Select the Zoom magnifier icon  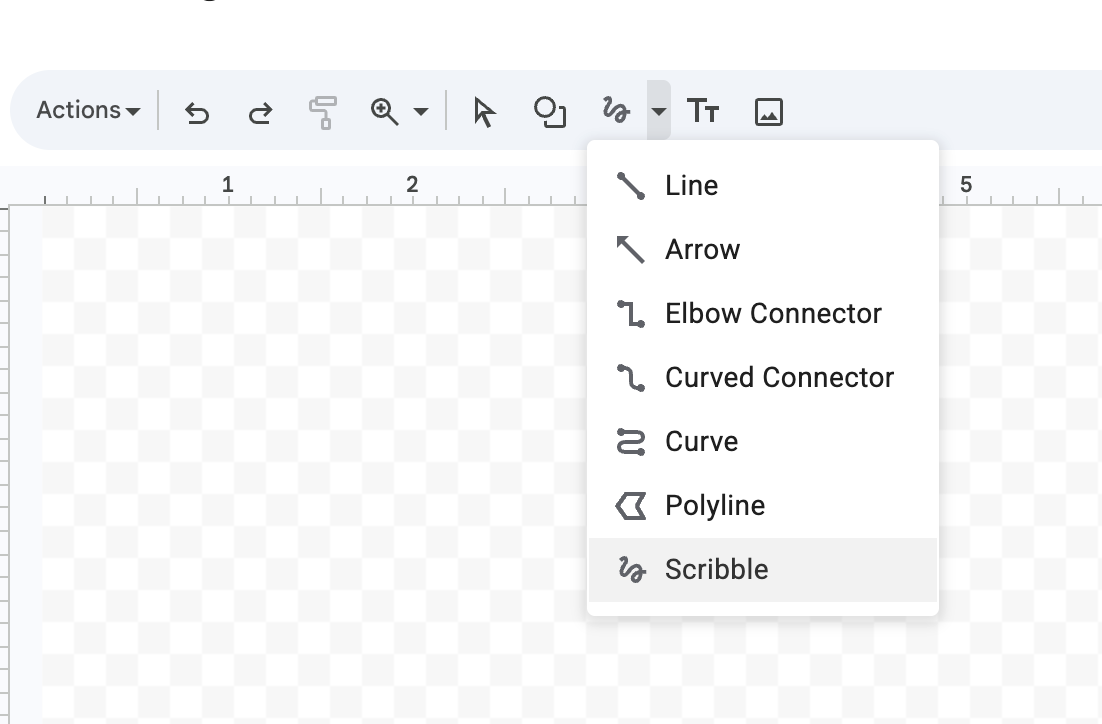(386, 112)
